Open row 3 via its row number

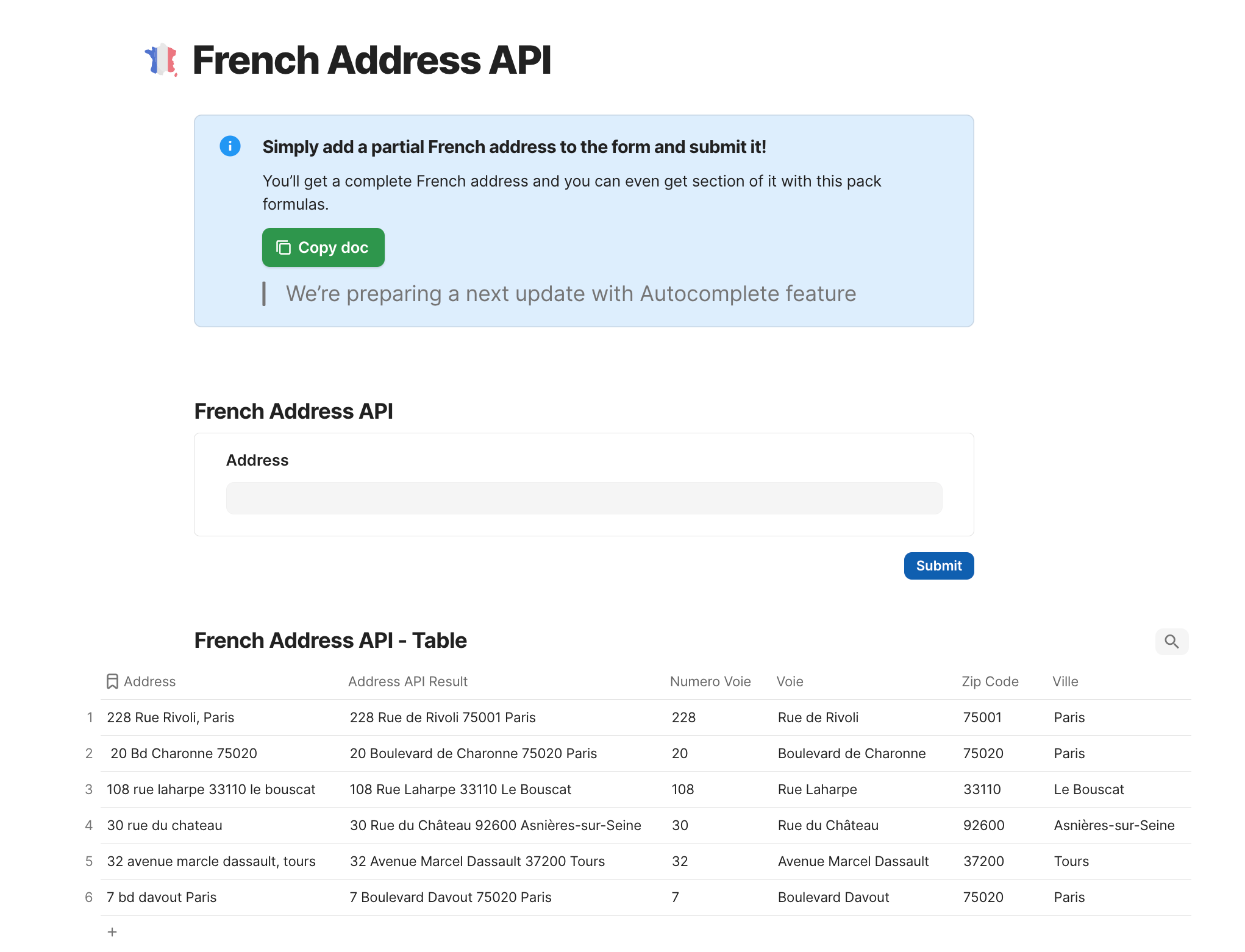tap(89, 789)
